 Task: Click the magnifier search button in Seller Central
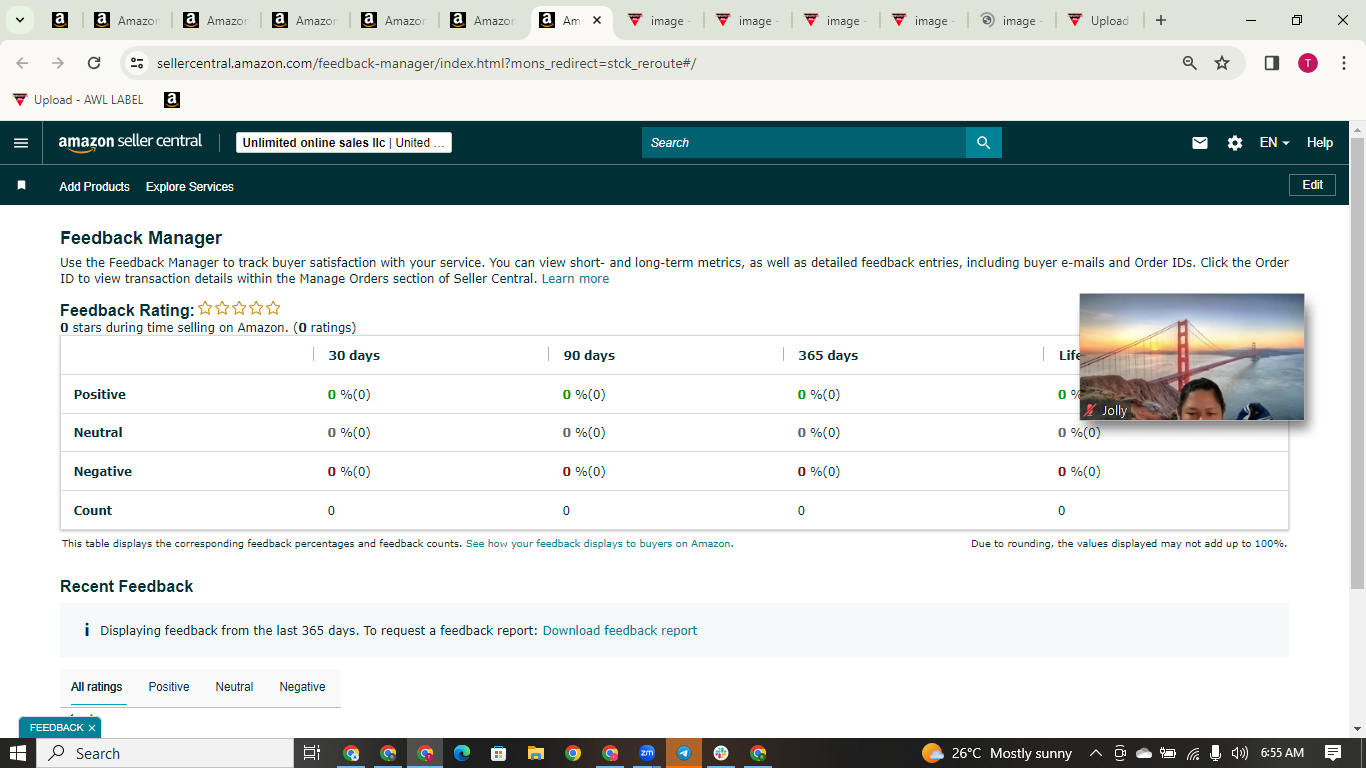983,143
